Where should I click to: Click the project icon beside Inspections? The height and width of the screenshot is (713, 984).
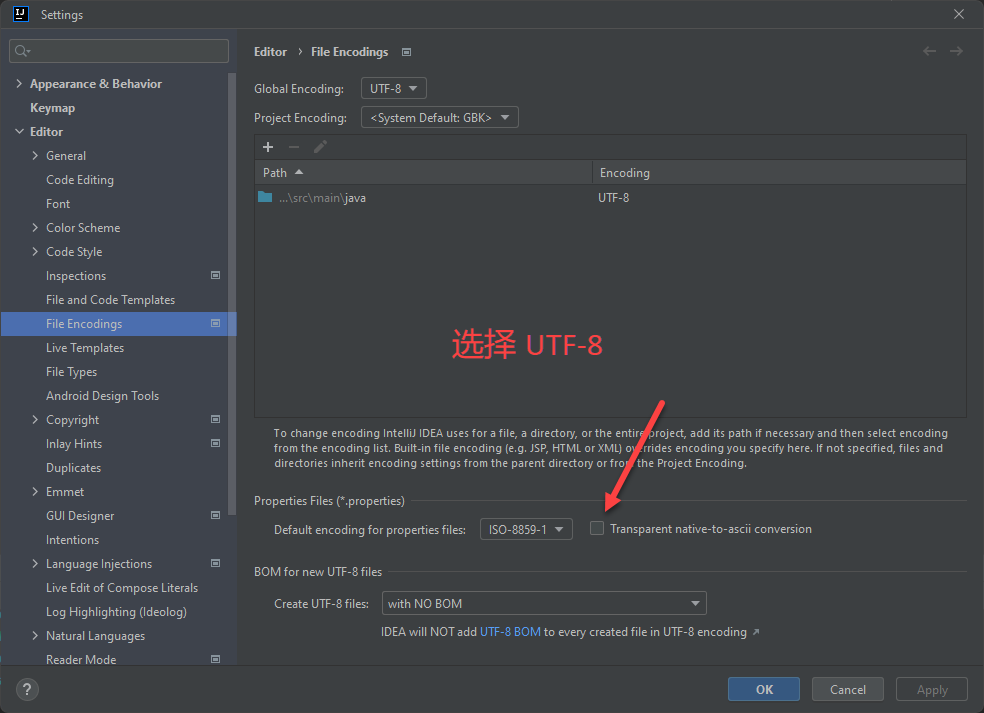pos(215,276)
